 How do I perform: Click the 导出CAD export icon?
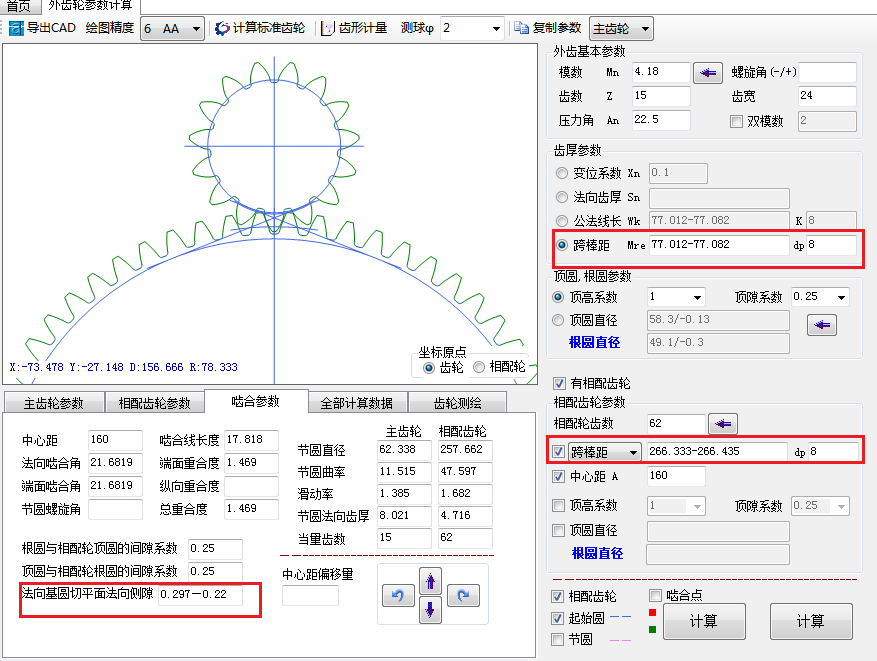click(16, 28)
